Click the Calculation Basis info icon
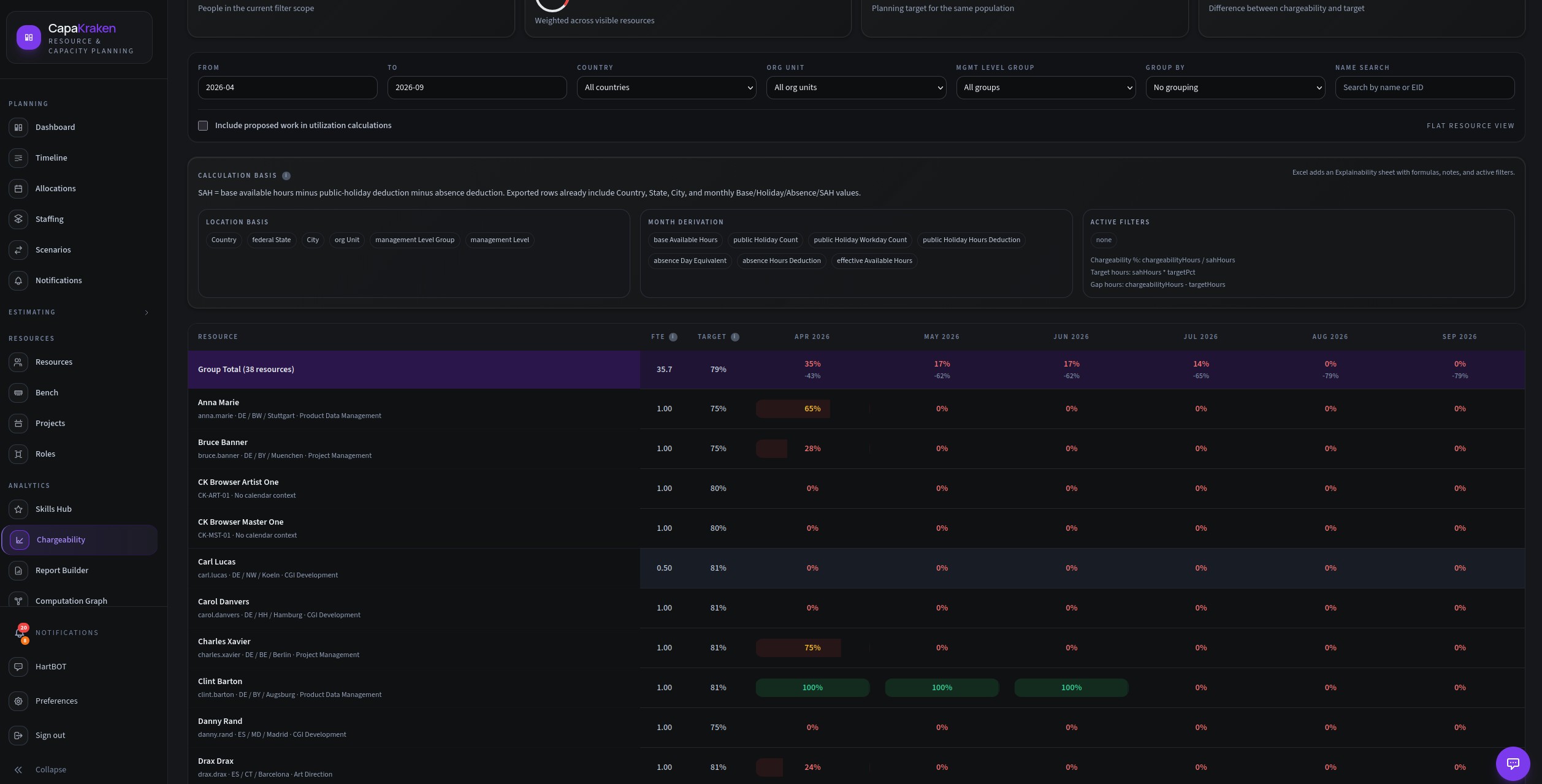This screenshot has height=784, width=1542. (286, 176)
